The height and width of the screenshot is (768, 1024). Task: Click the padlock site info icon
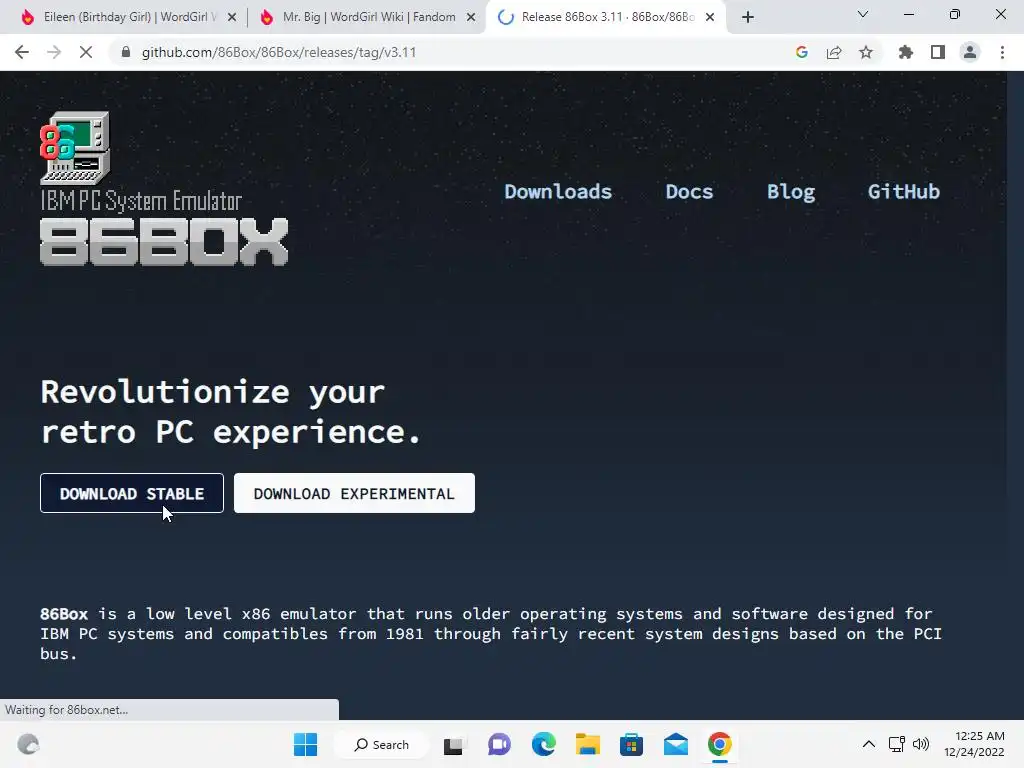tap(126, 52)
